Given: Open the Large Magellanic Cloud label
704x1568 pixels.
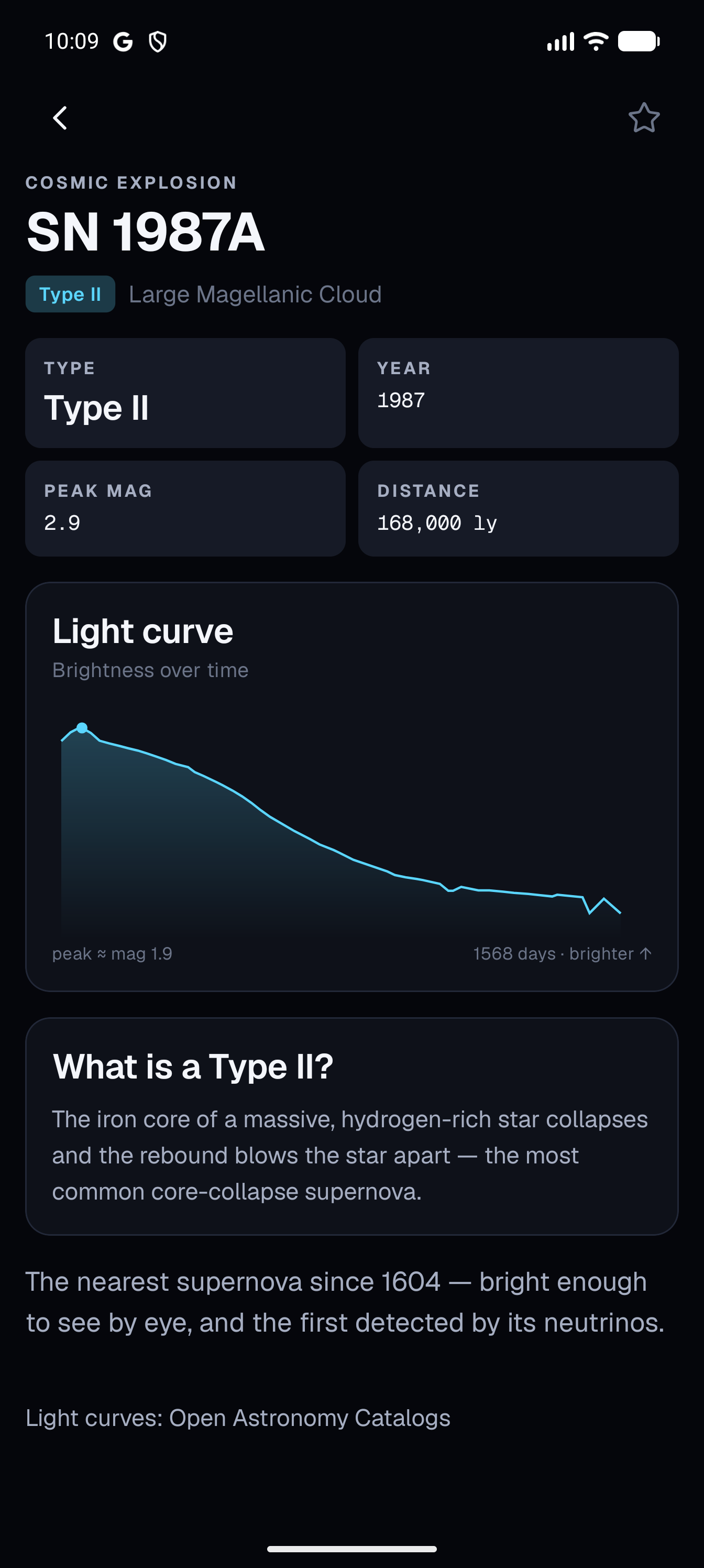Looking at the screenshot, I should pos(255,294).
